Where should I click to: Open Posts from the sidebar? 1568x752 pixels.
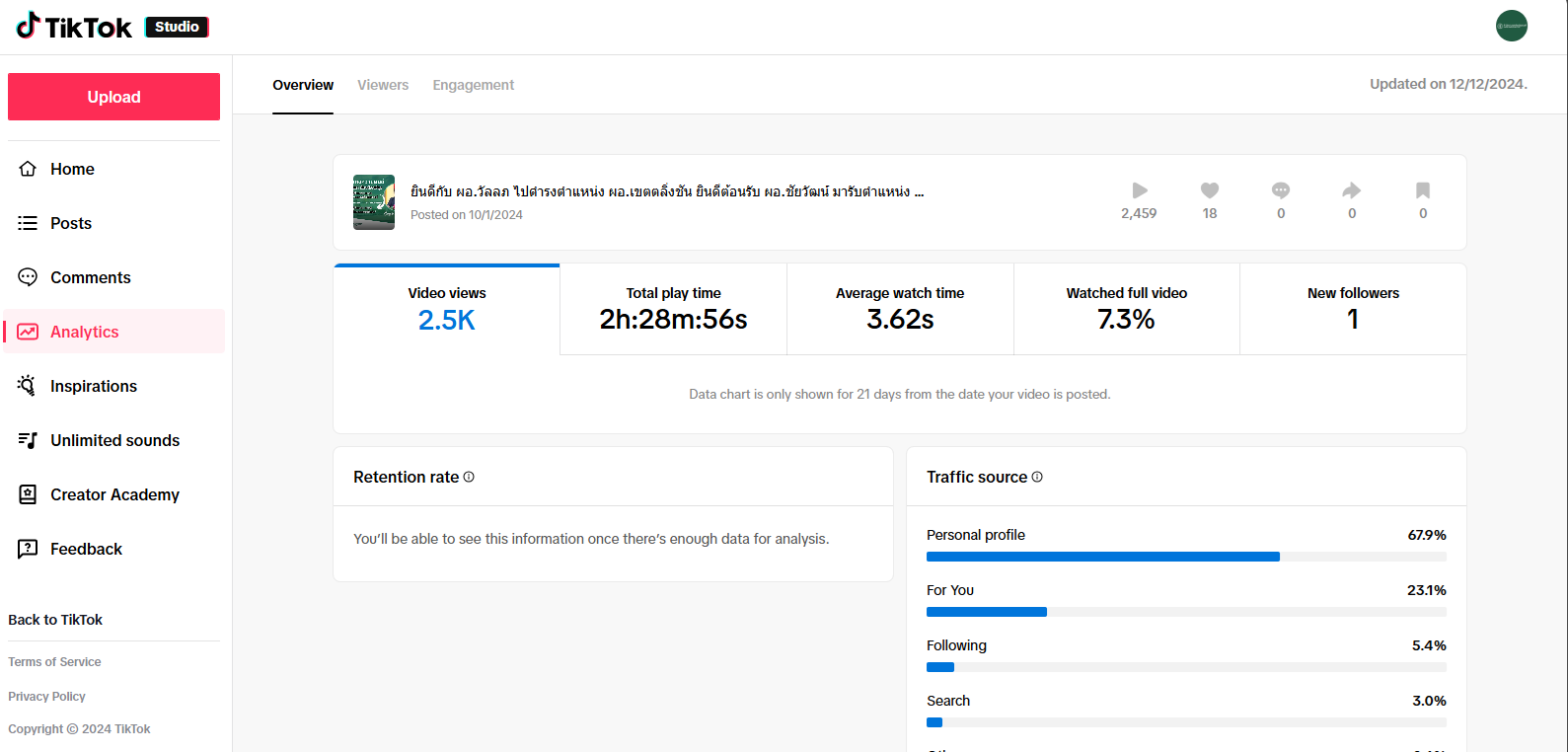pos(70,223)
